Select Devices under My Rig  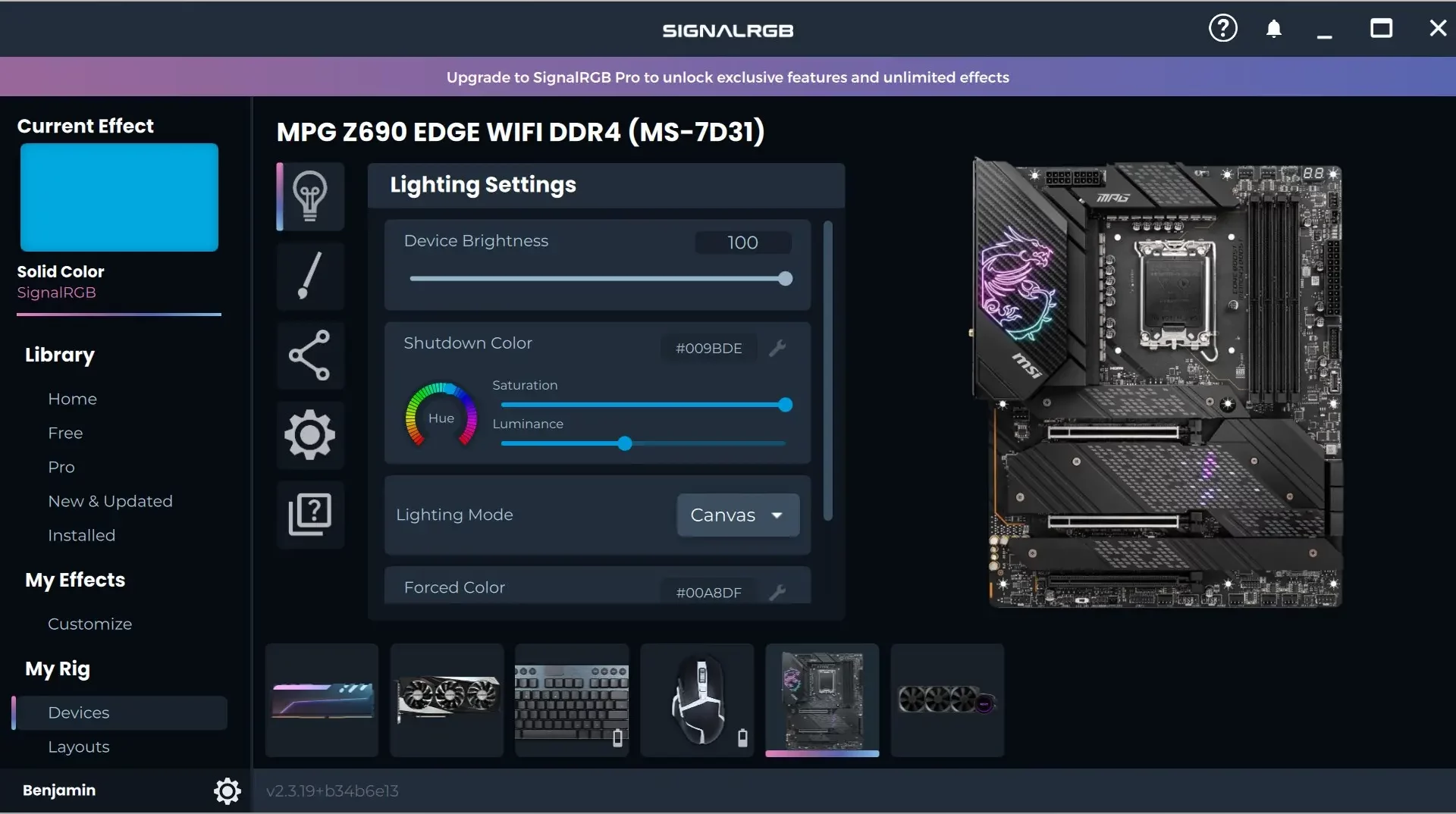pos(120,712)
